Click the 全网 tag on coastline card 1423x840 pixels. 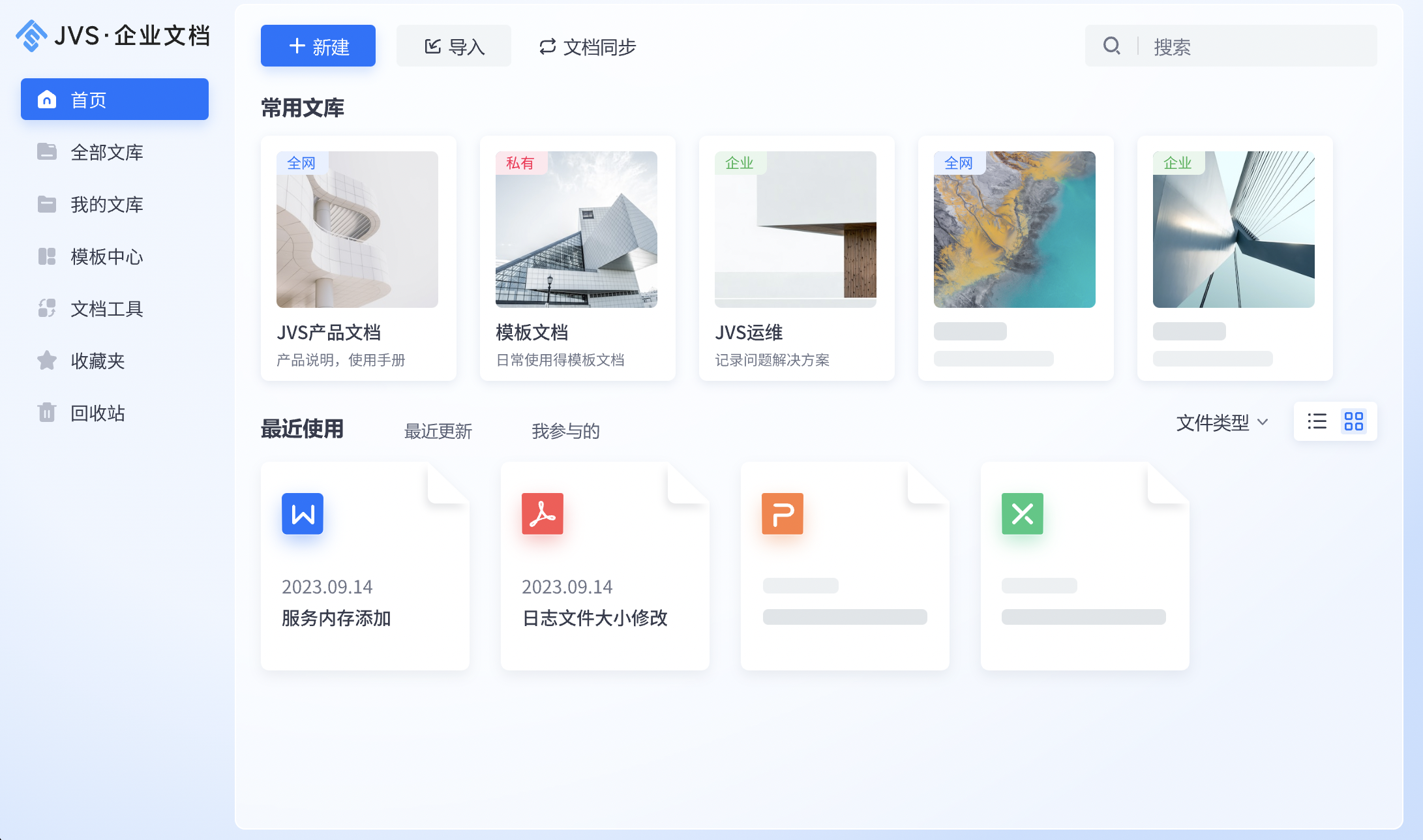pos(959,162)
